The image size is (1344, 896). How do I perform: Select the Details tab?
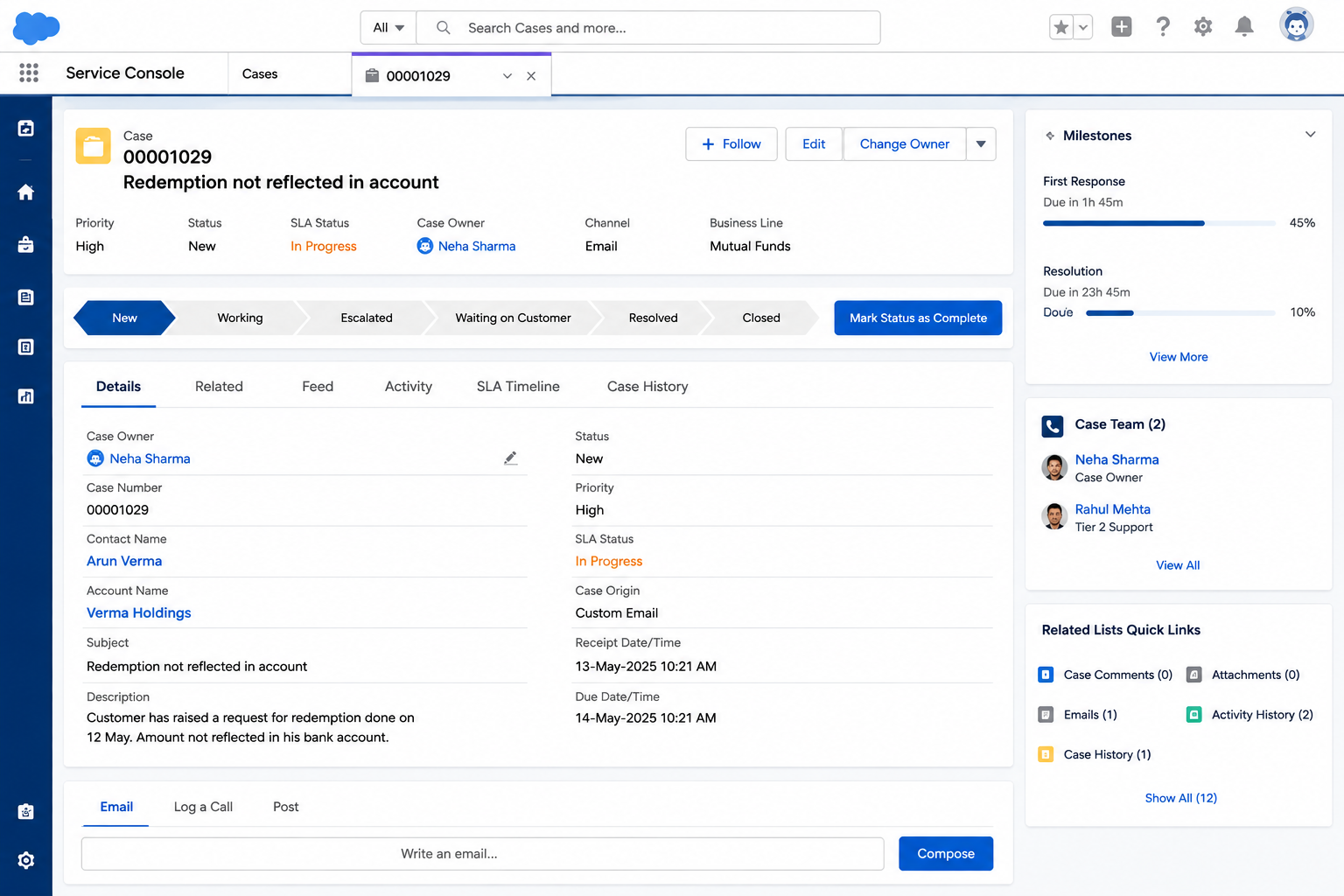(x=118, y=387)
